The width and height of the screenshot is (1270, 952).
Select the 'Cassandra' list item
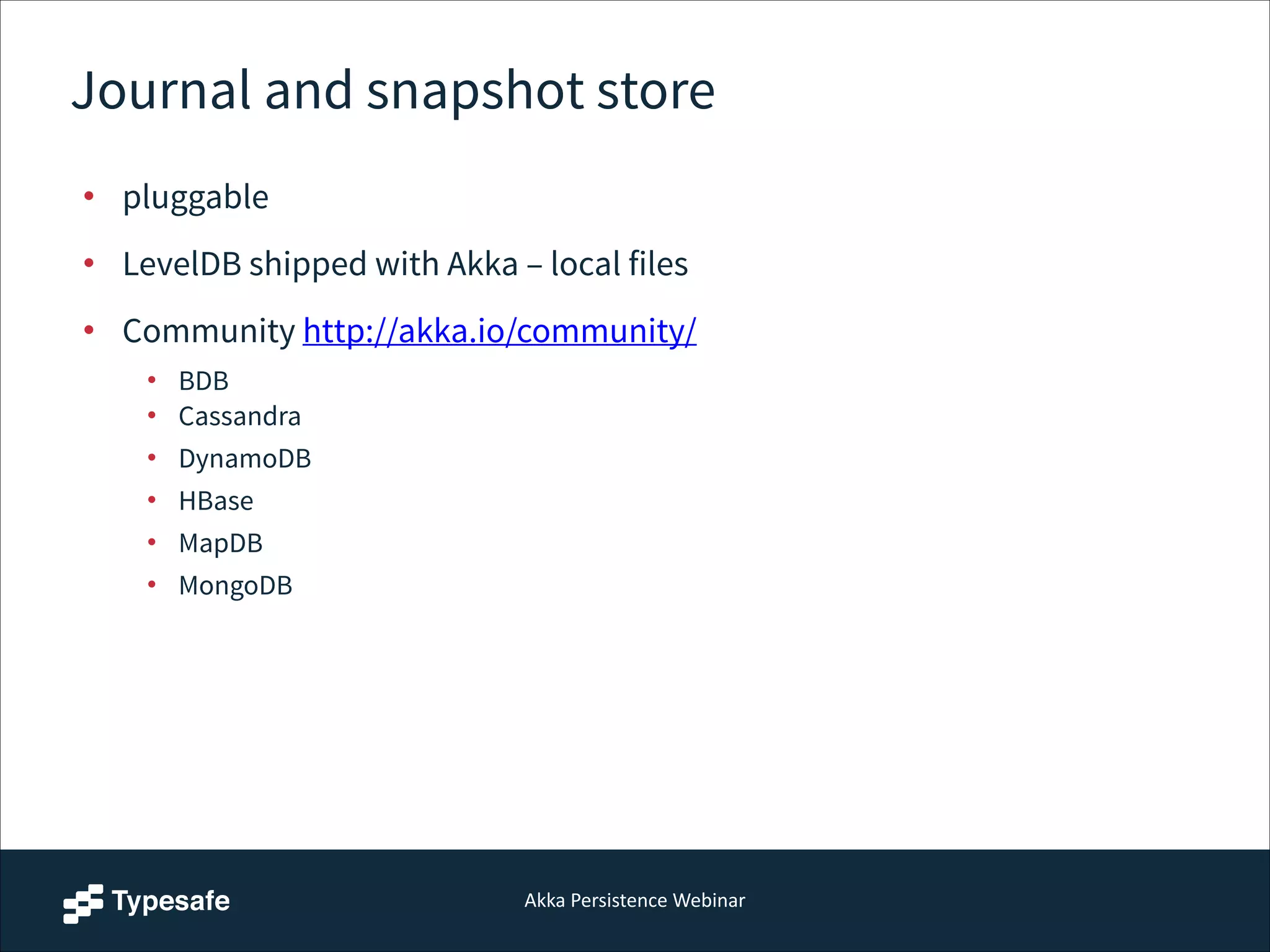[239, 416]
